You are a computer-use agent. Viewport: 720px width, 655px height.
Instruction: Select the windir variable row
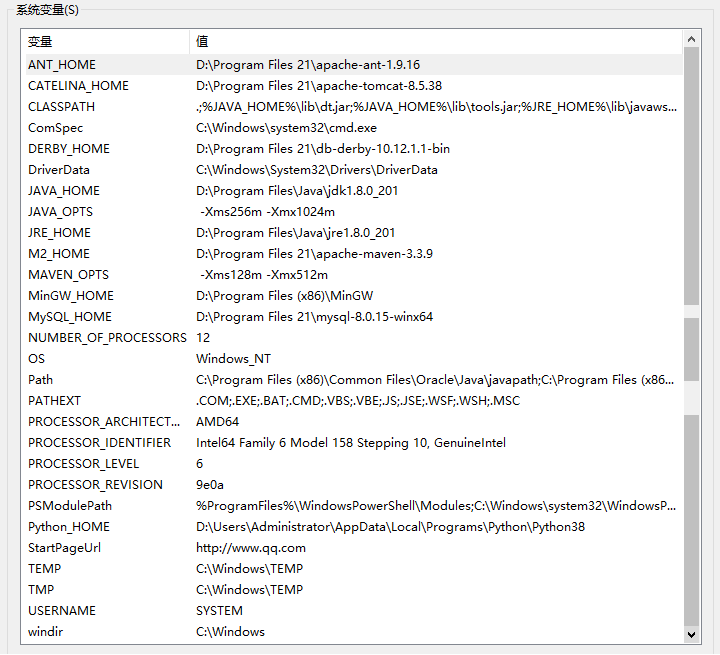[354, 632]
